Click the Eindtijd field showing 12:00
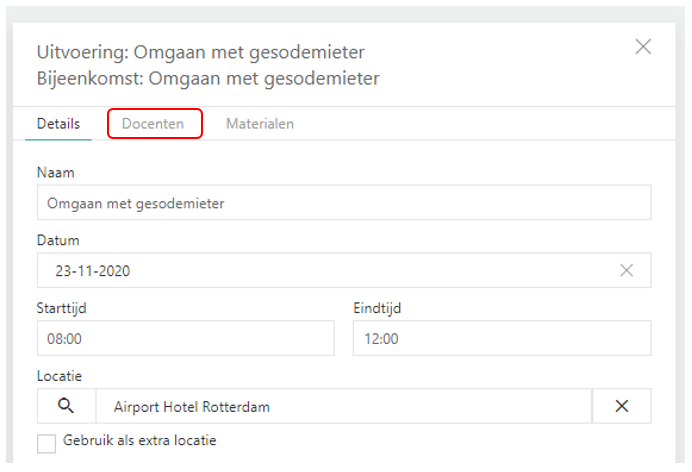This screenshot has height=472, width=692. (x=501, y=338)
